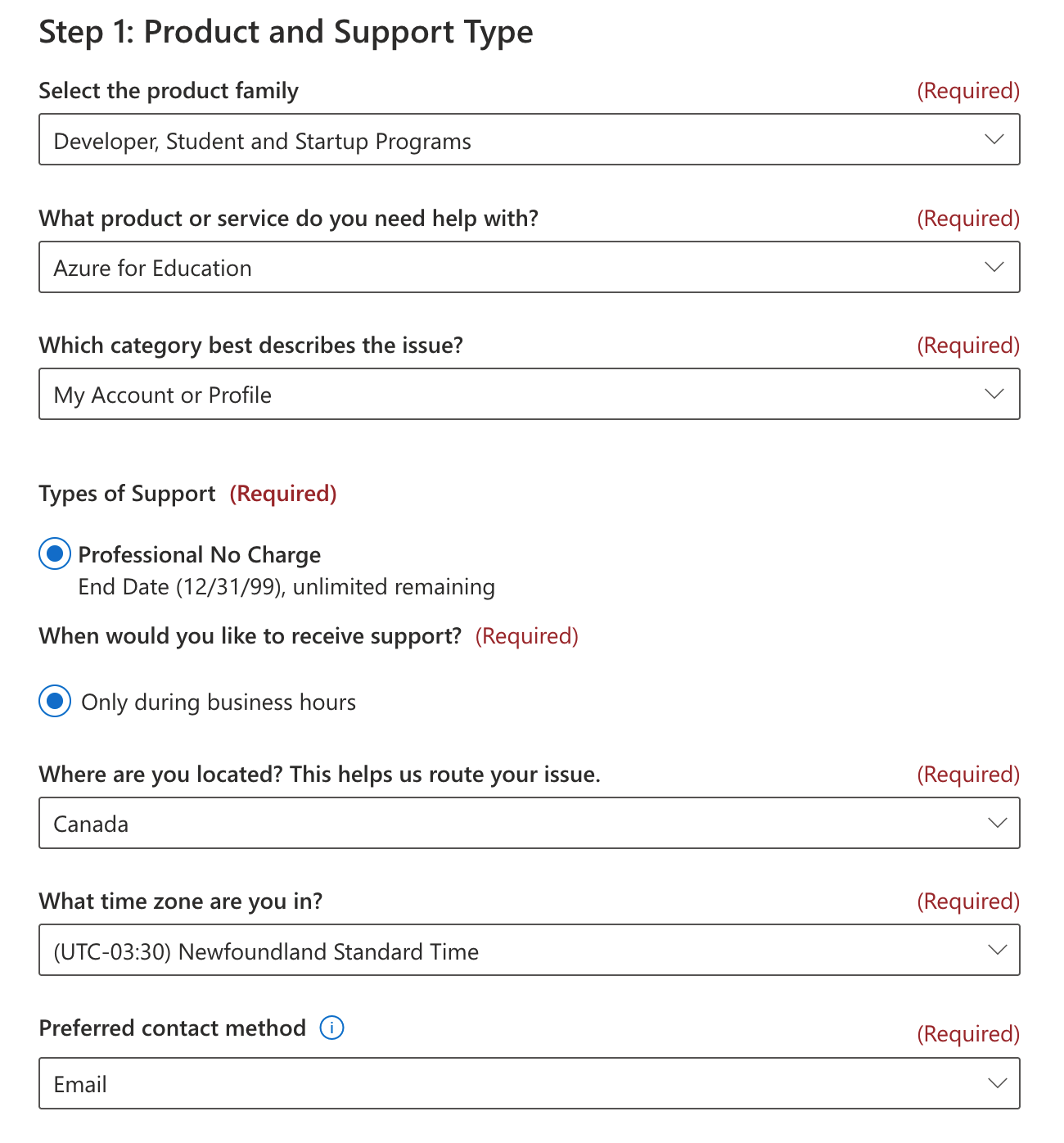
Task: Open the Azure for Education product dropdown
Action: coord(530,267)
